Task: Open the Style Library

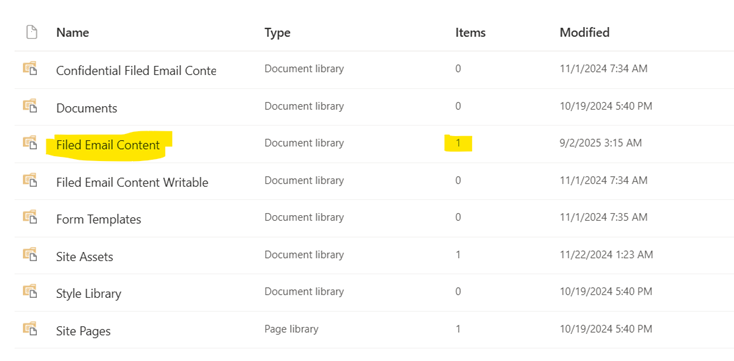Action: [x=88, y=294]
